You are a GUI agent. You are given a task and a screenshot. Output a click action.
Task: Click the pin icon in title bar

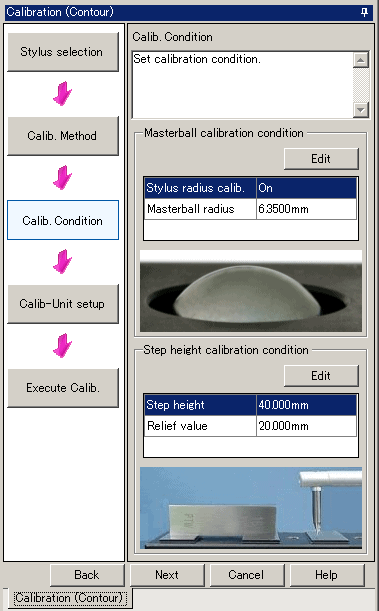(364, 12)
